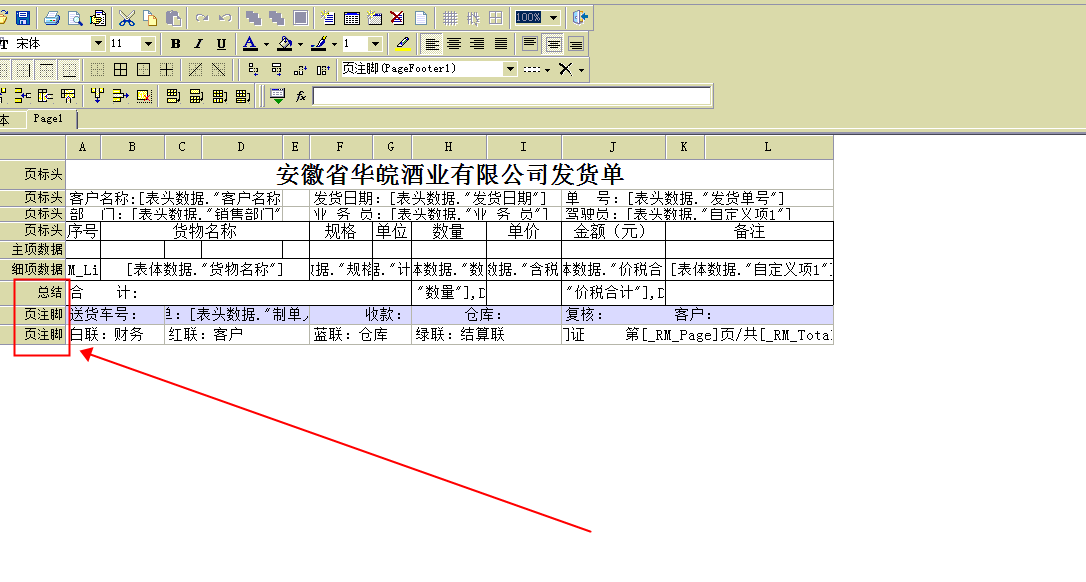Click the Save floppy disk icon
The height and width of the screenshot is (582, 1086).
click(23, 17)
